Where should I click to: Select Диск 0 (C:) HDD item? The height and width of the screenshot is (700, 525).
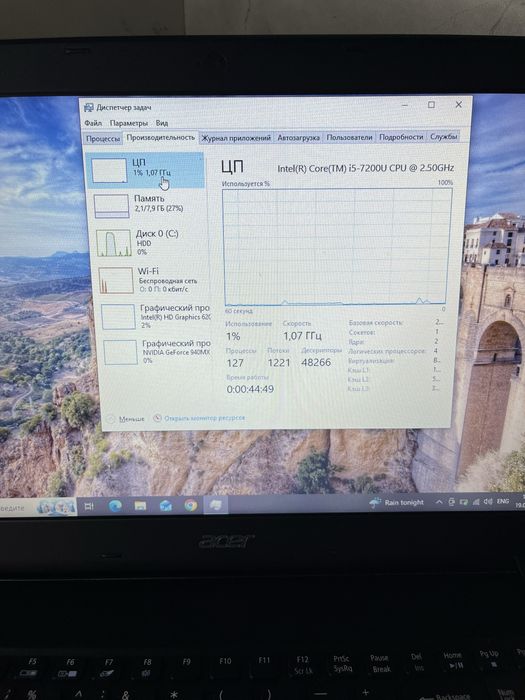pos(149,242)
